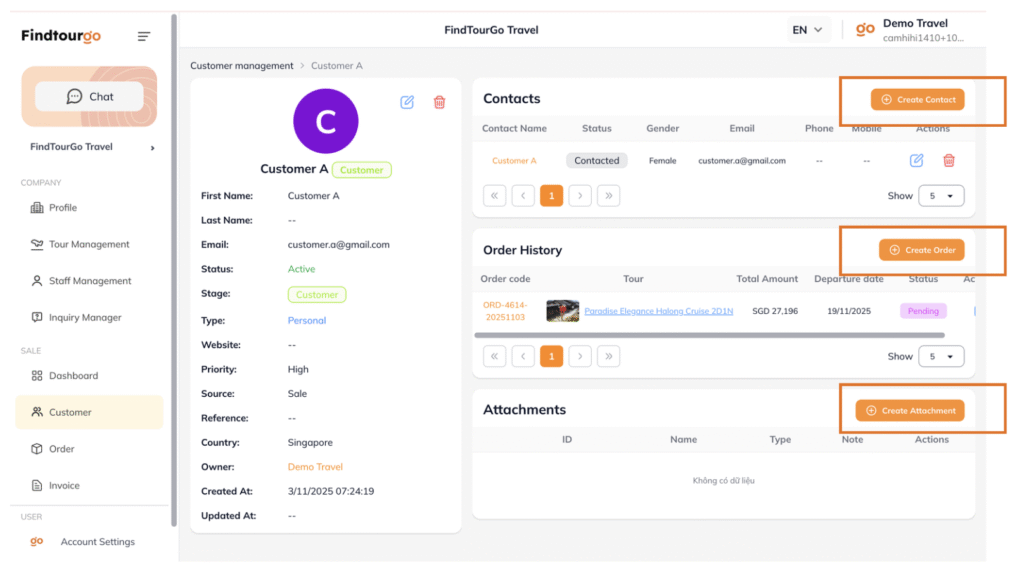This screenshot has width=1024, height=568.
Task: Open the EN language dropdown
Action: pos(807,30)
